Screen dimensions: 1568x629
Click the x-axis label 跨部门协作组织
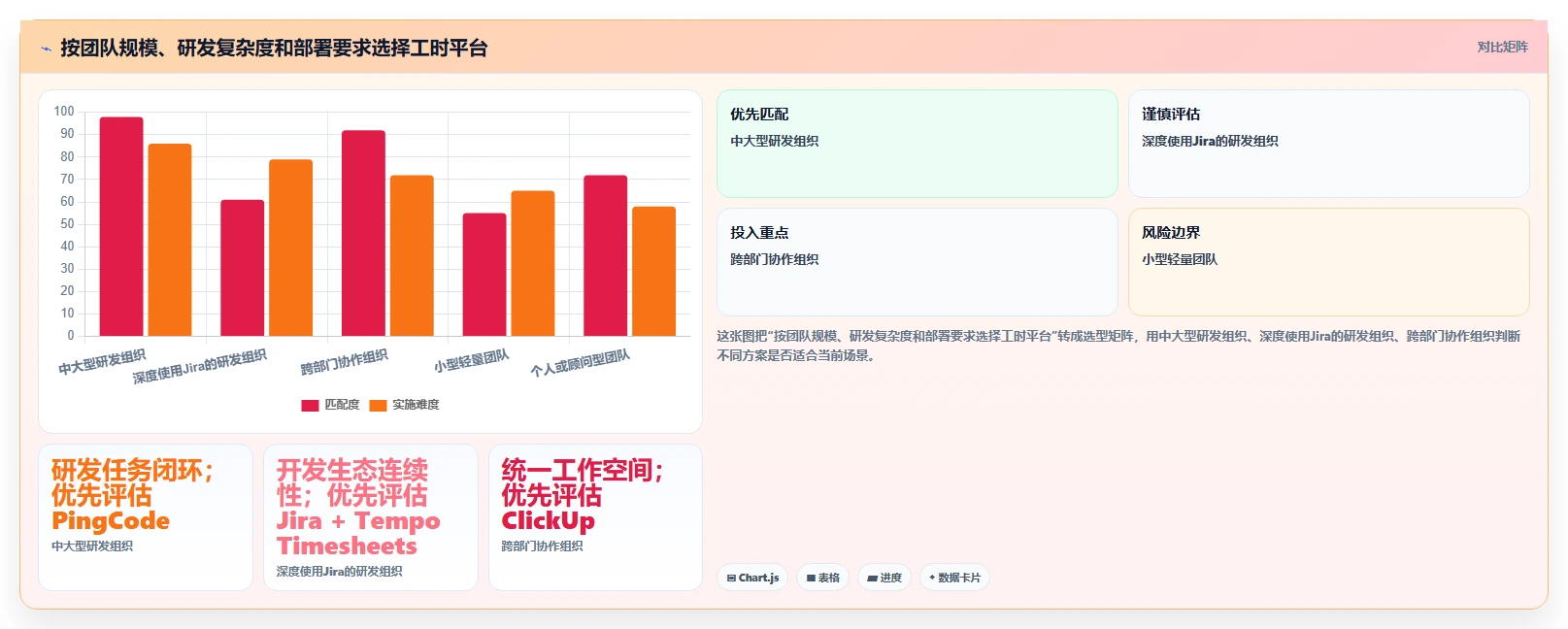(345, 362)
